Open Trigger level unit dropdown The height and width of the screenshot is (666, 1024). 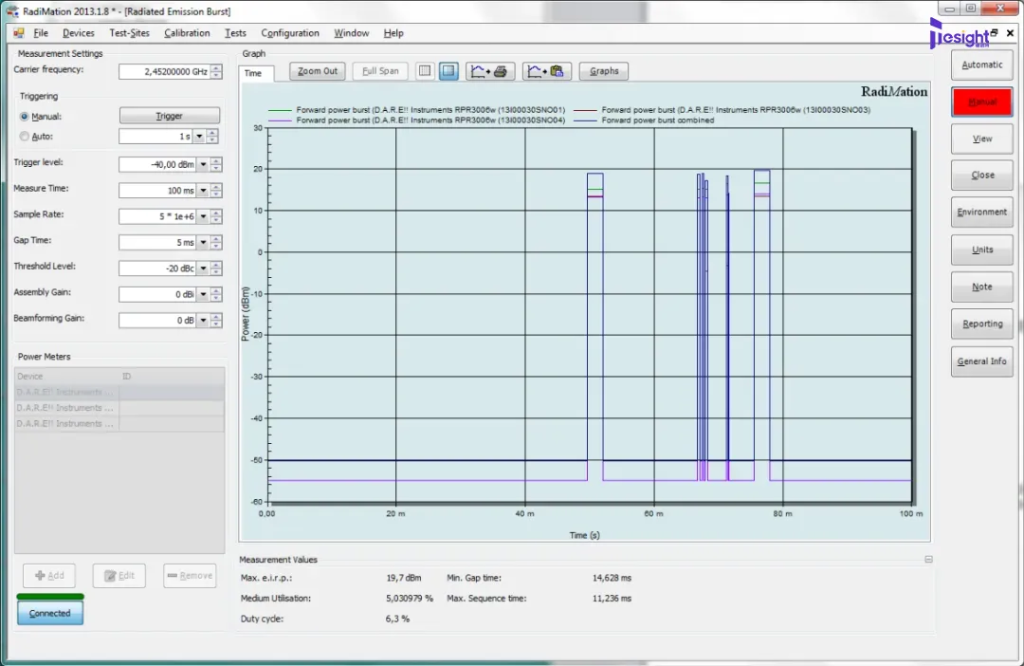coord(203,165)
